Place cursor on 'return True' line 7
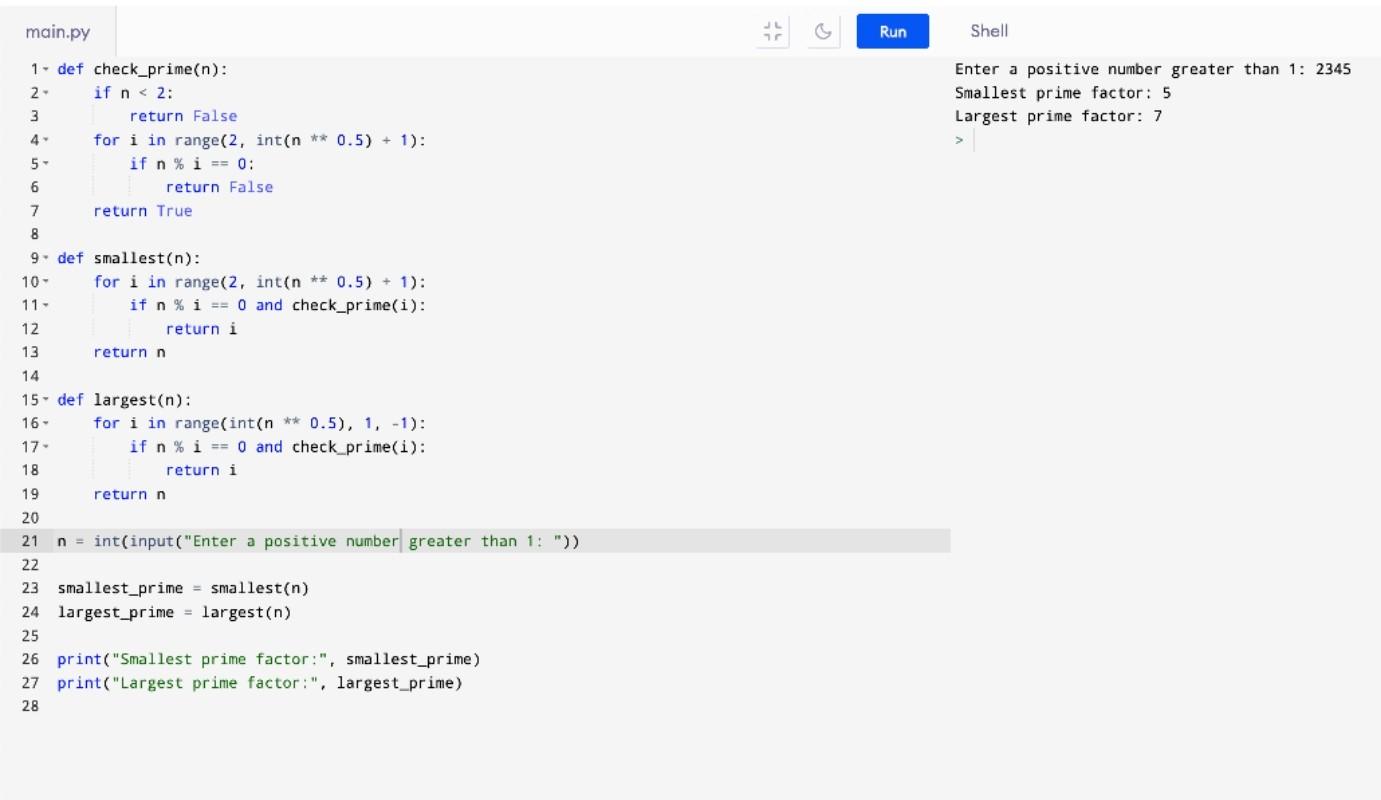 coord(142,211)
